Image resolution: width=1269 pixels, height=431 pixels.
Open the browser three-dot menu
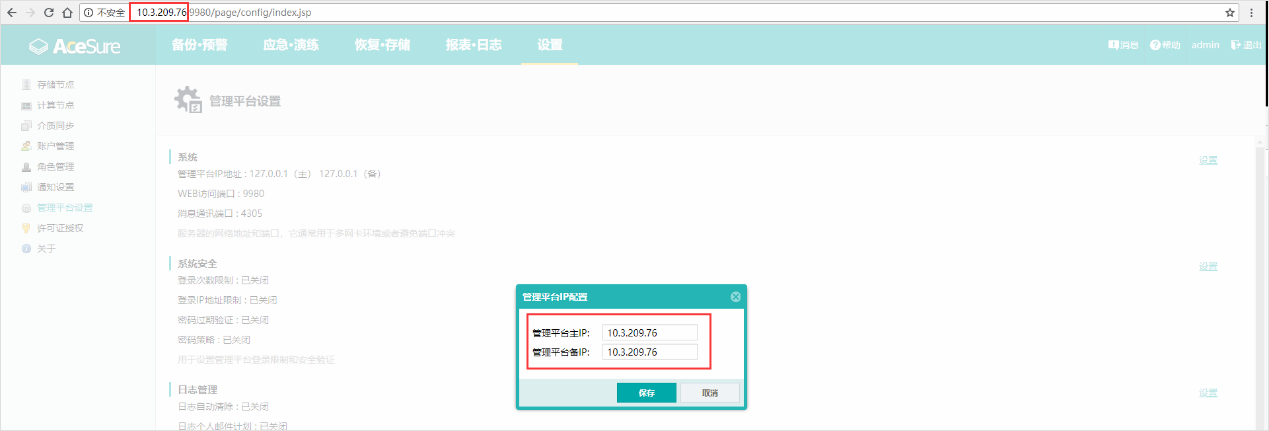[1252, 12]
